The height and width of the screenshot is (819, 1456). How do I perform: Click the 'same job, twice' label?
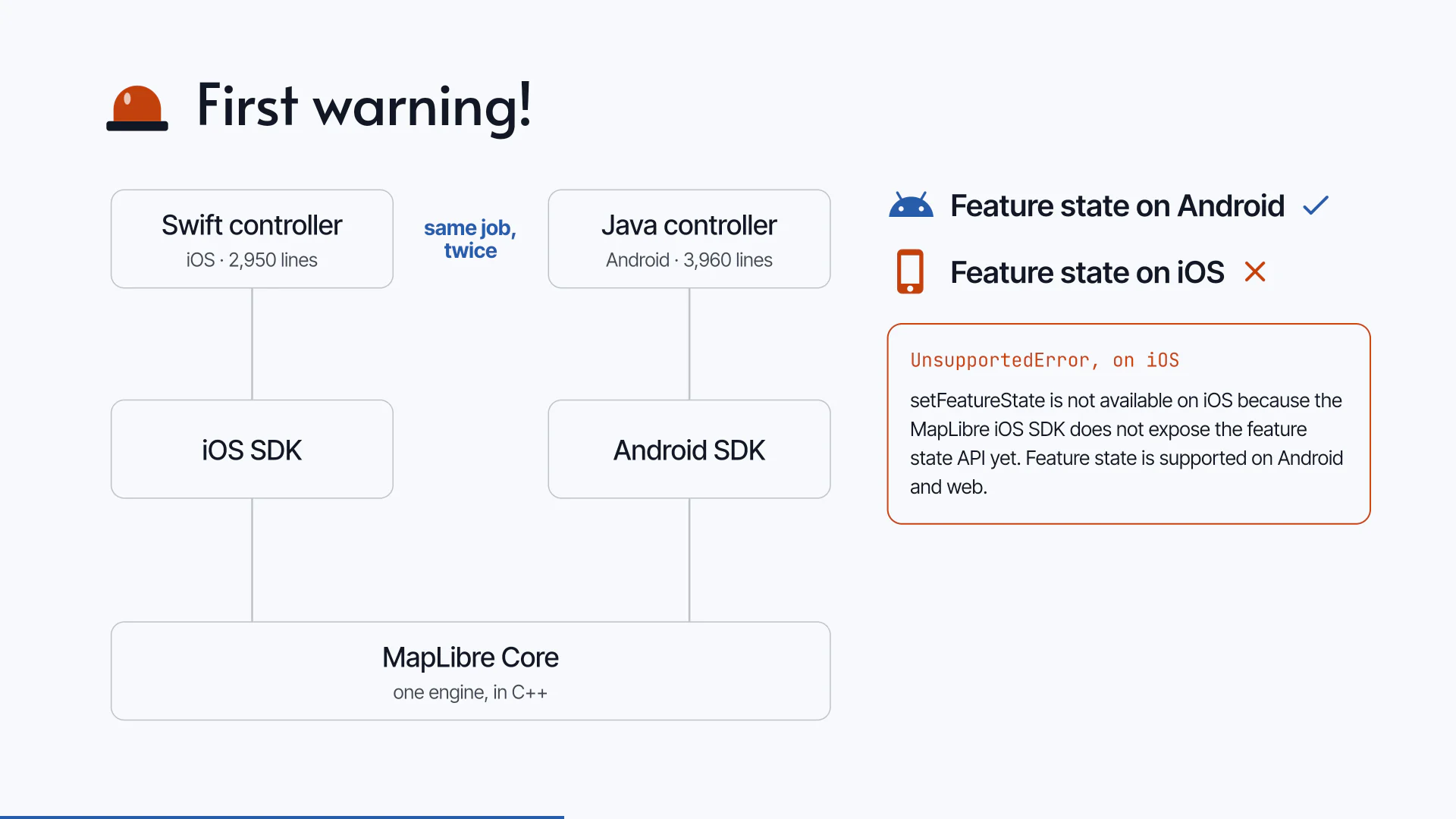pyautogui.click(x=470, y=239)
